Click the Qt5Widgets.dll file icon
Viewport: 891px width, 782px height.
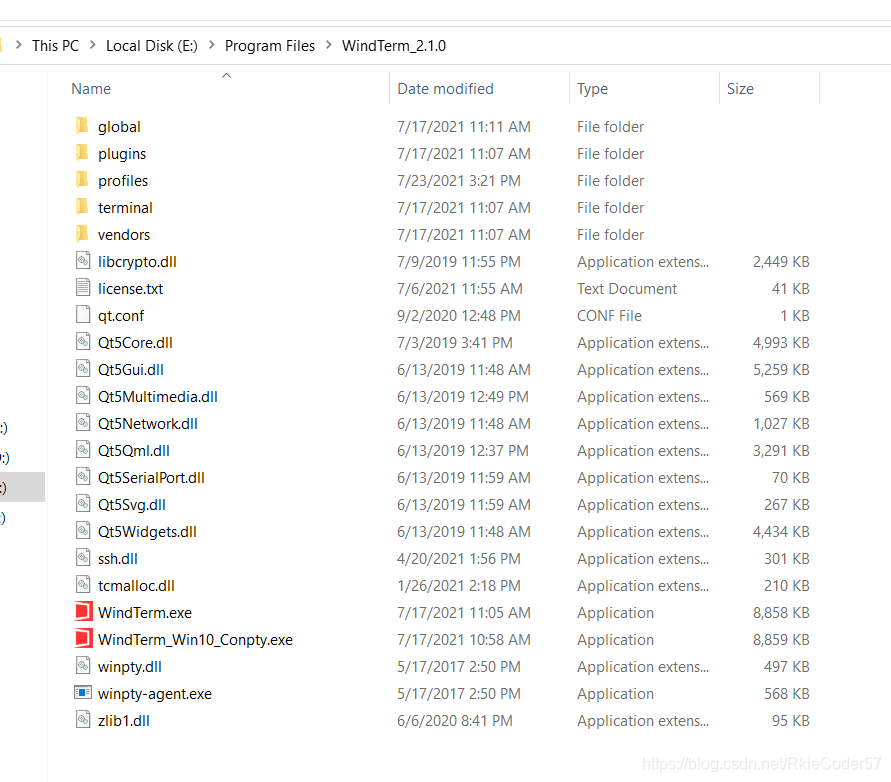click(x=83, y=531)
